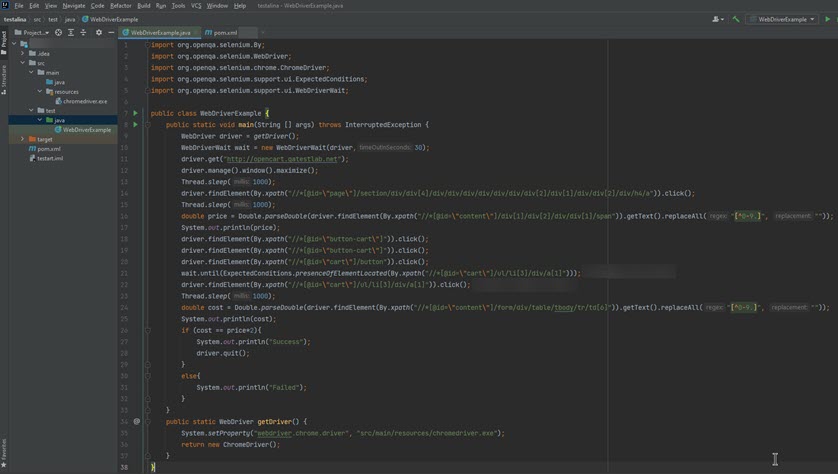Click the run gutter icon beside class WebDriverExample

(x=135, y=113)
